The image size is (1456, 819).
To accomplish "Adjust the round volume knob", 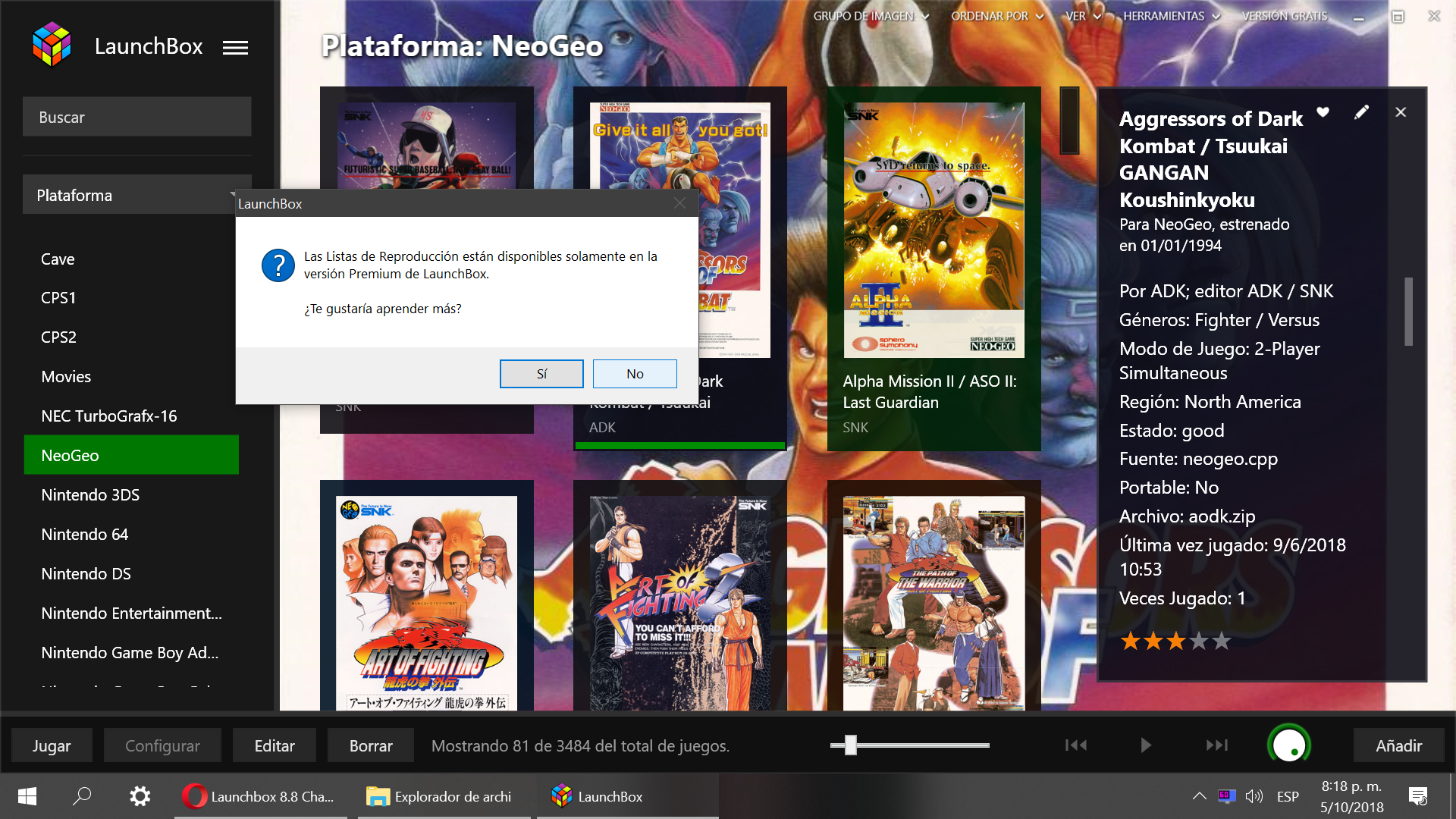I will tap(1289, 745).
